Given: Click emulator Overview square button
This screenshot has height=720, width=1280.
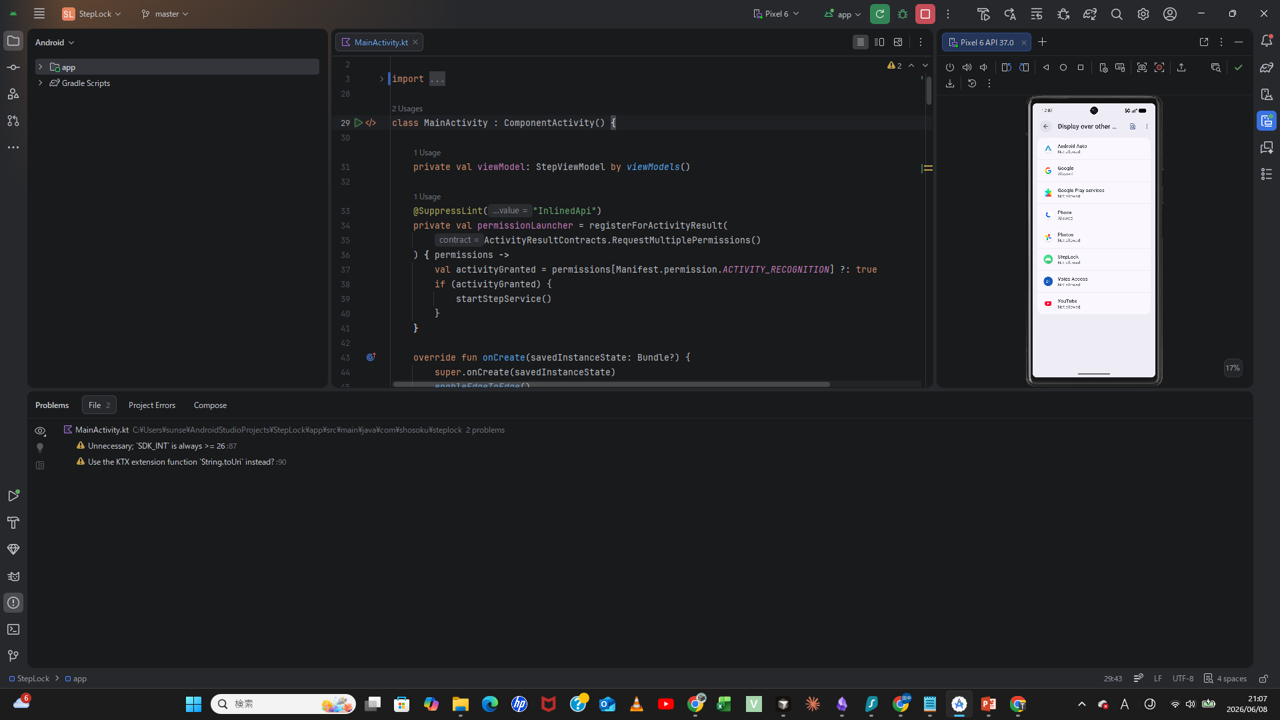Looking at the screenshot, I should tap(1081, 67).
